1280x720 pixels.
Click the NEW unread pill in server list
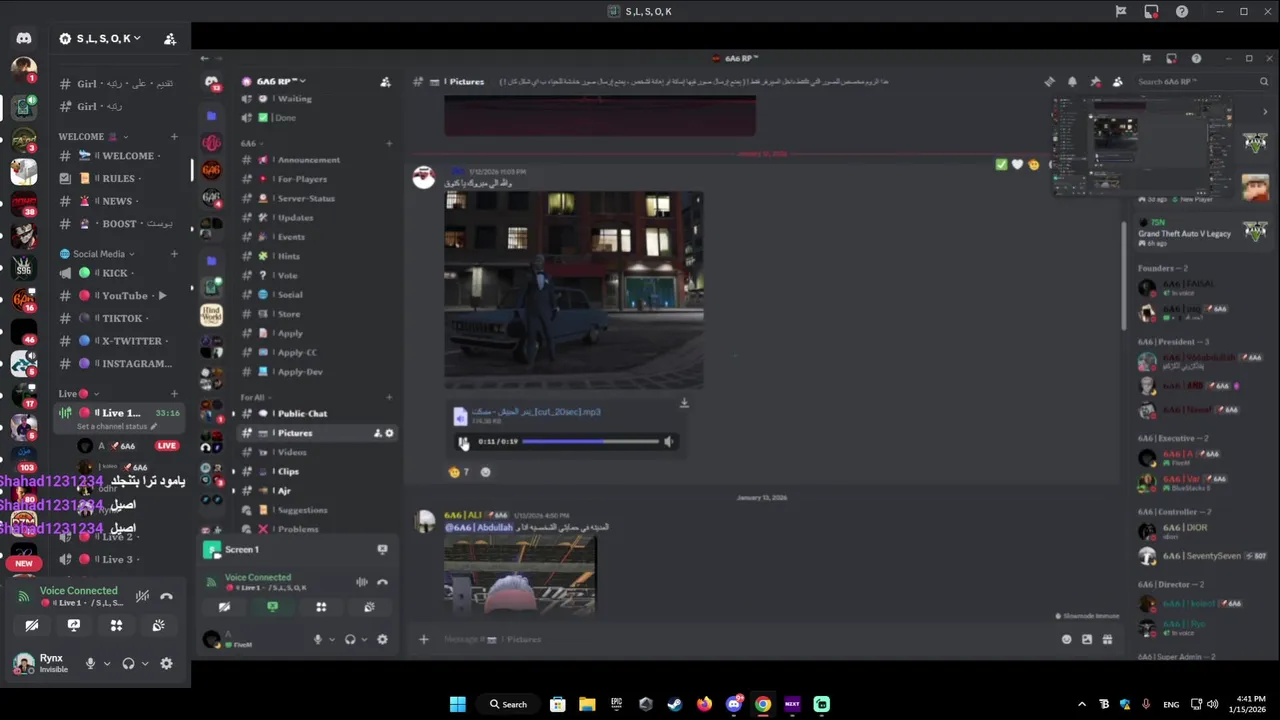[x=24, y=563]
